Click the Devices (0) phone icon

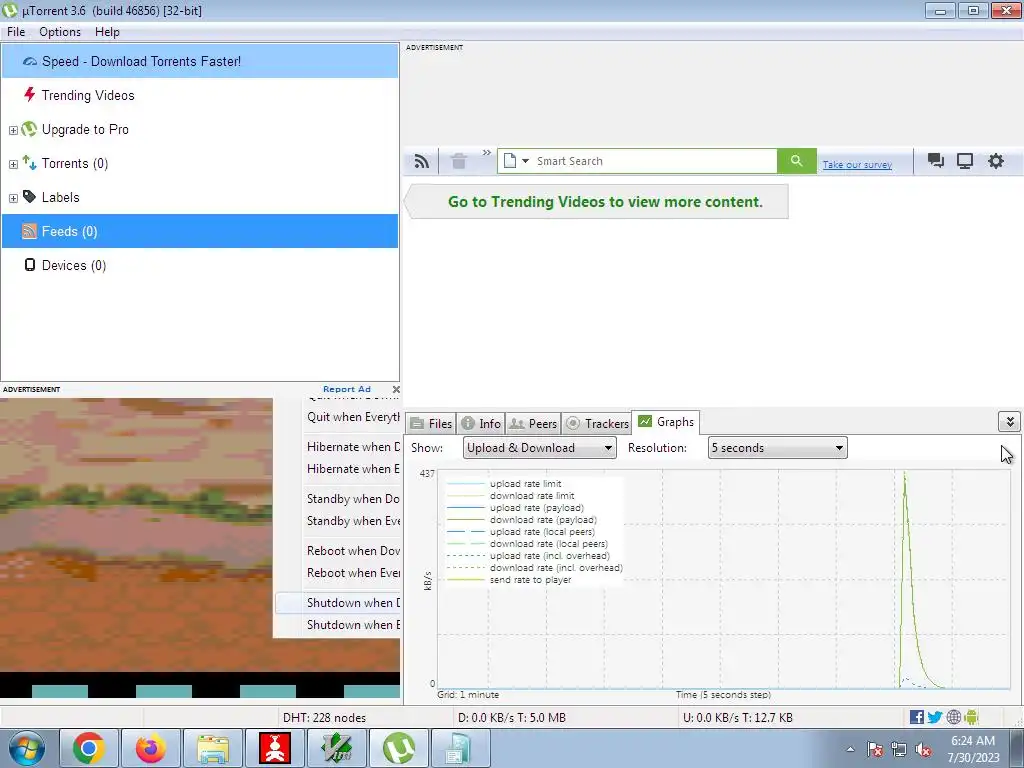tap(29, 264)
